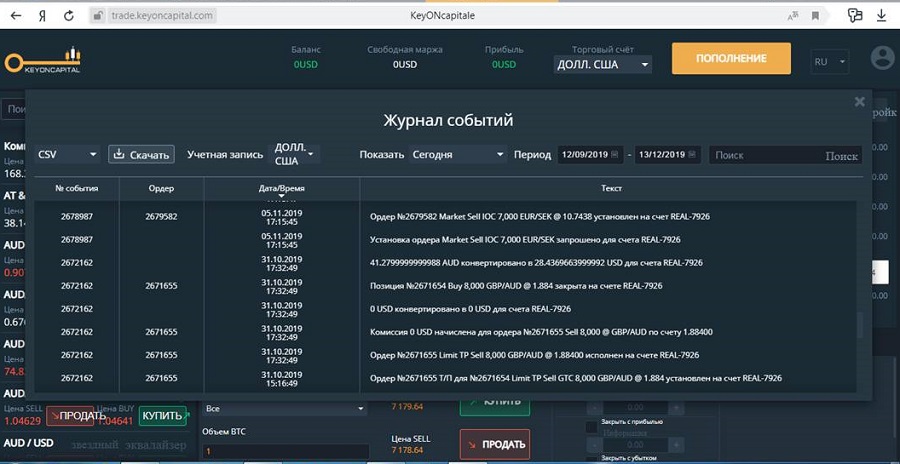Screen dimensions: 900x464
Task: Click the Позиция №2671654 Buy закрыта row
Action: coord(445,285)
